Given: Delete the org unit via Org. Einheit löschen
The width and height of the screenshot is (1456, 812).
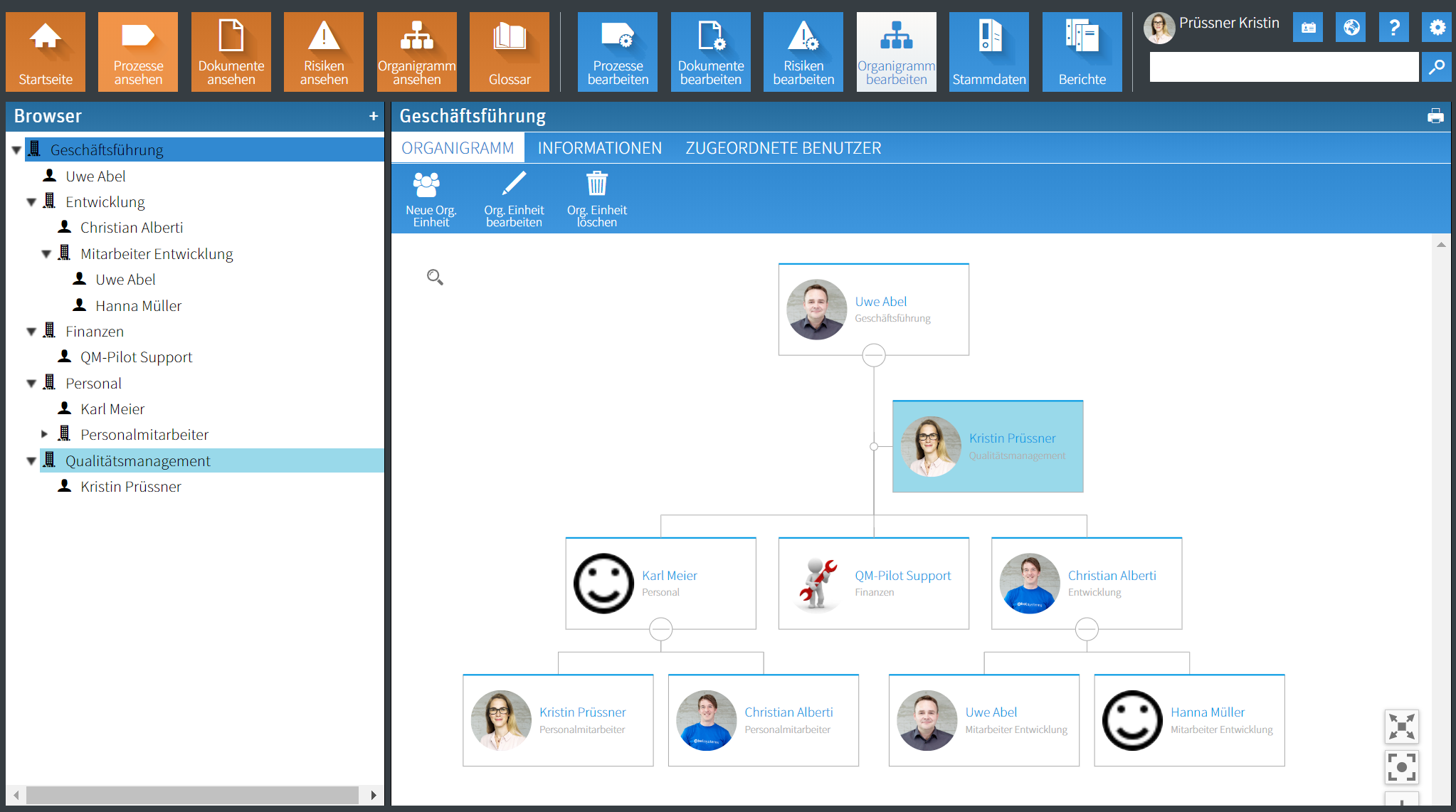Looking at the screenshot, I should (596, 198).
